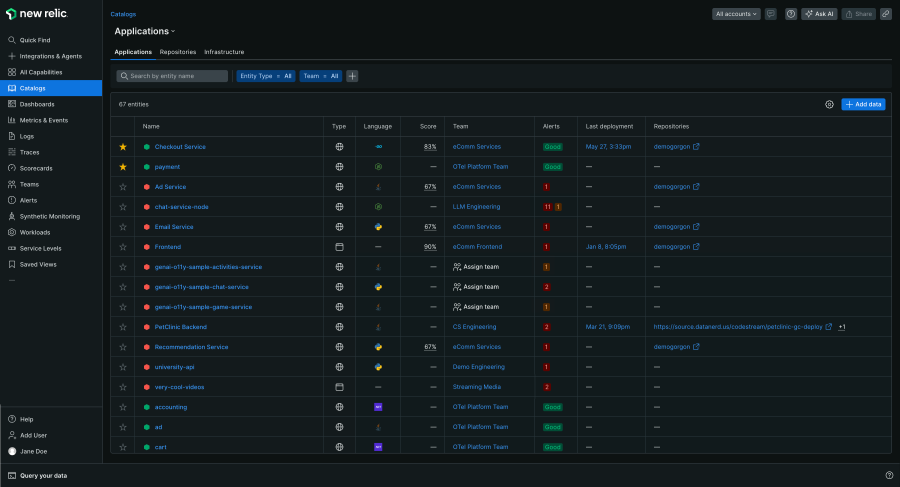Open top-right help question mark icon
Screen dimensions: 900x487
pyautogui.click(x=791, y=14)
